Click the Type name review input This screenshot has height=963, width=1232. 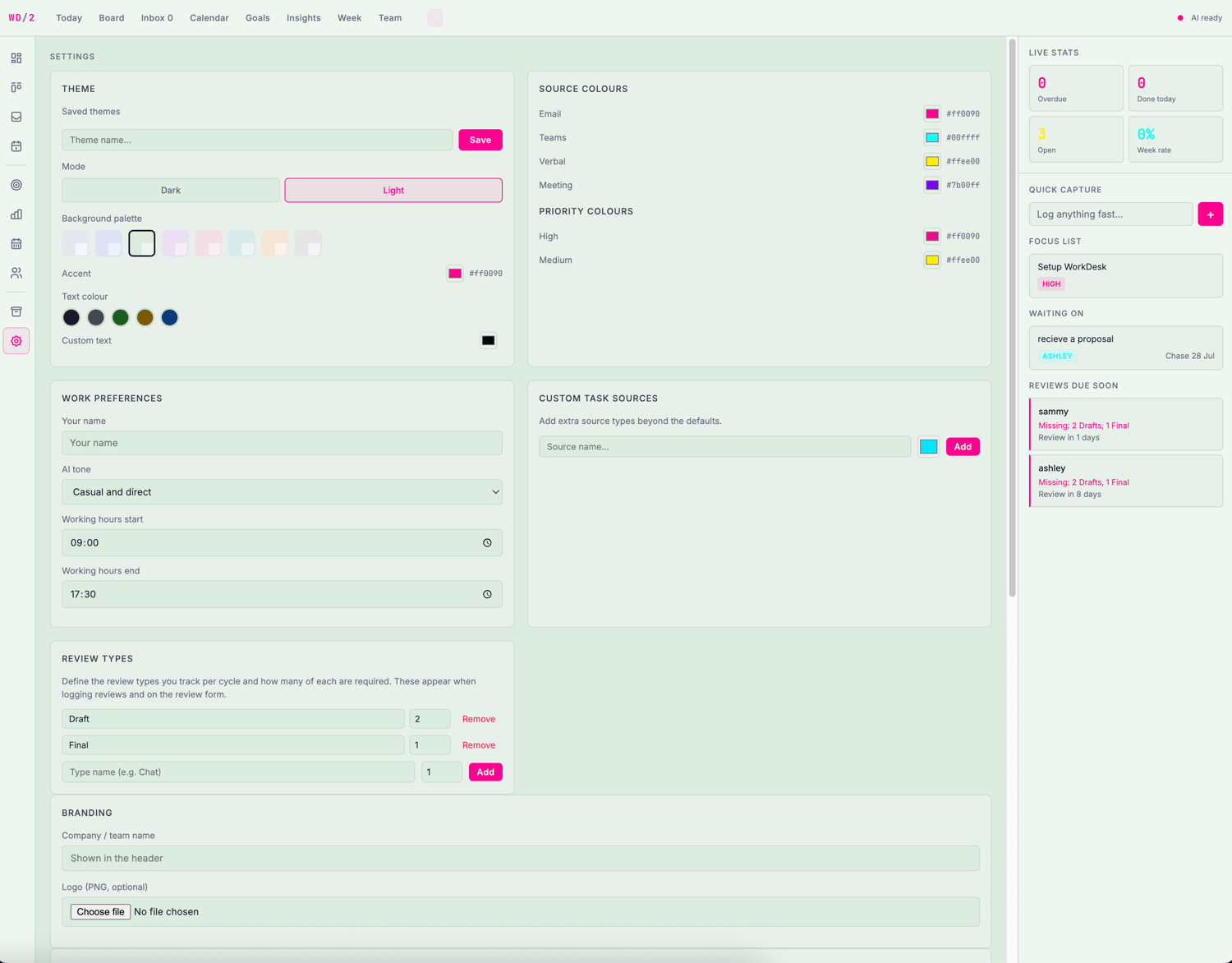click(238, 772)
